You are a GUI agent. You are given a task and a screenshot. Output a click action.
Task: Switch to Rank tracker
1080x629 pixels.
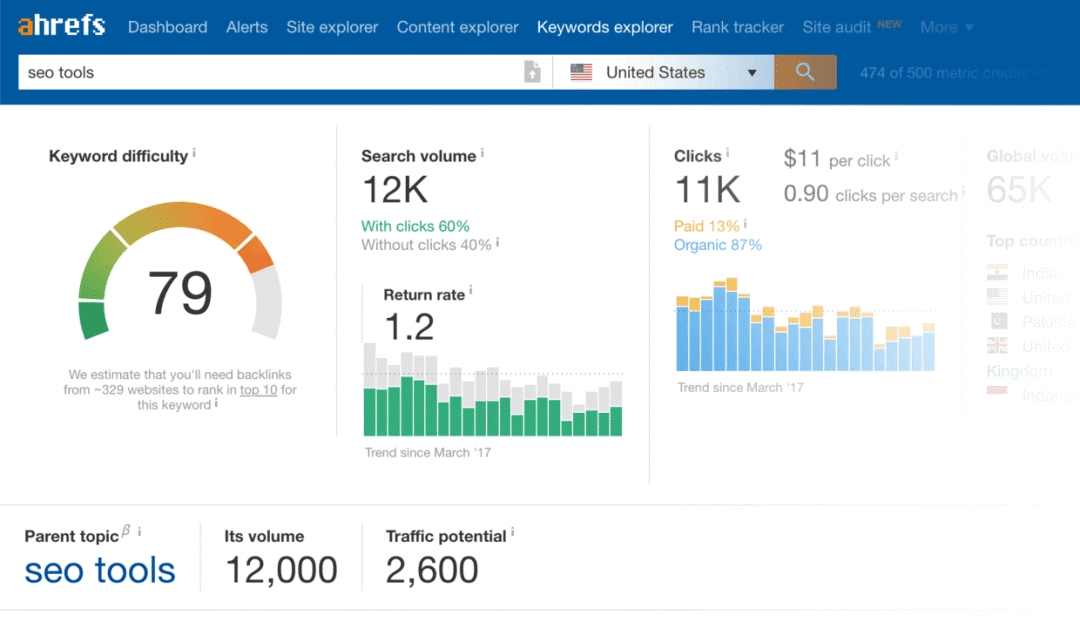point(737,27)
